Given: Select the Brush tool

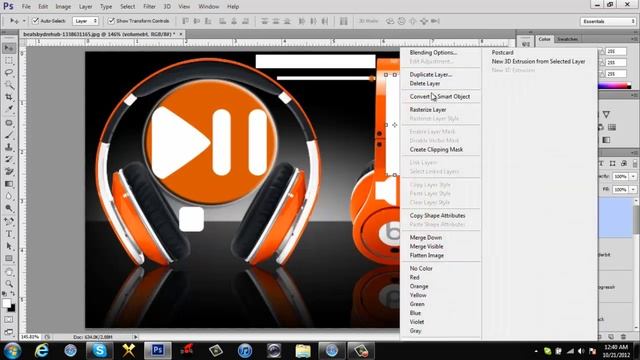Looking at the screenshot, I should click(x=9, y=135).
